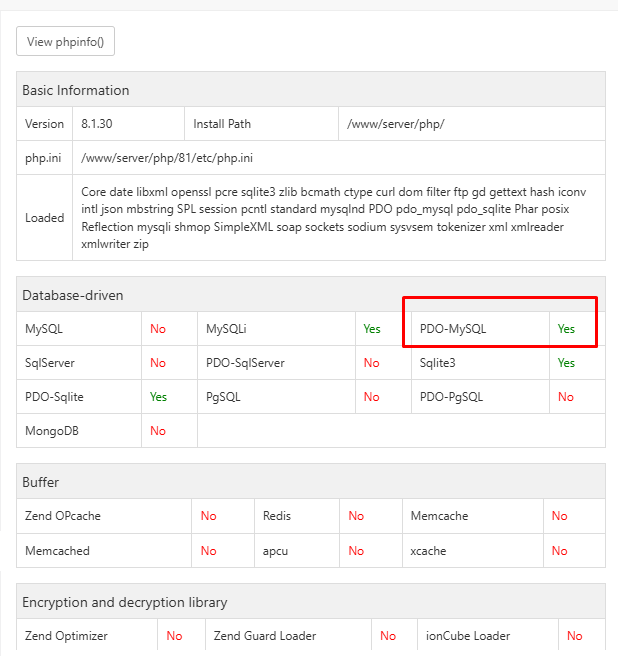Image resolution: width=618 pixels, height=656 pixels.
Task: Click the No status beside Redis
Action: (x=356, y=516)
